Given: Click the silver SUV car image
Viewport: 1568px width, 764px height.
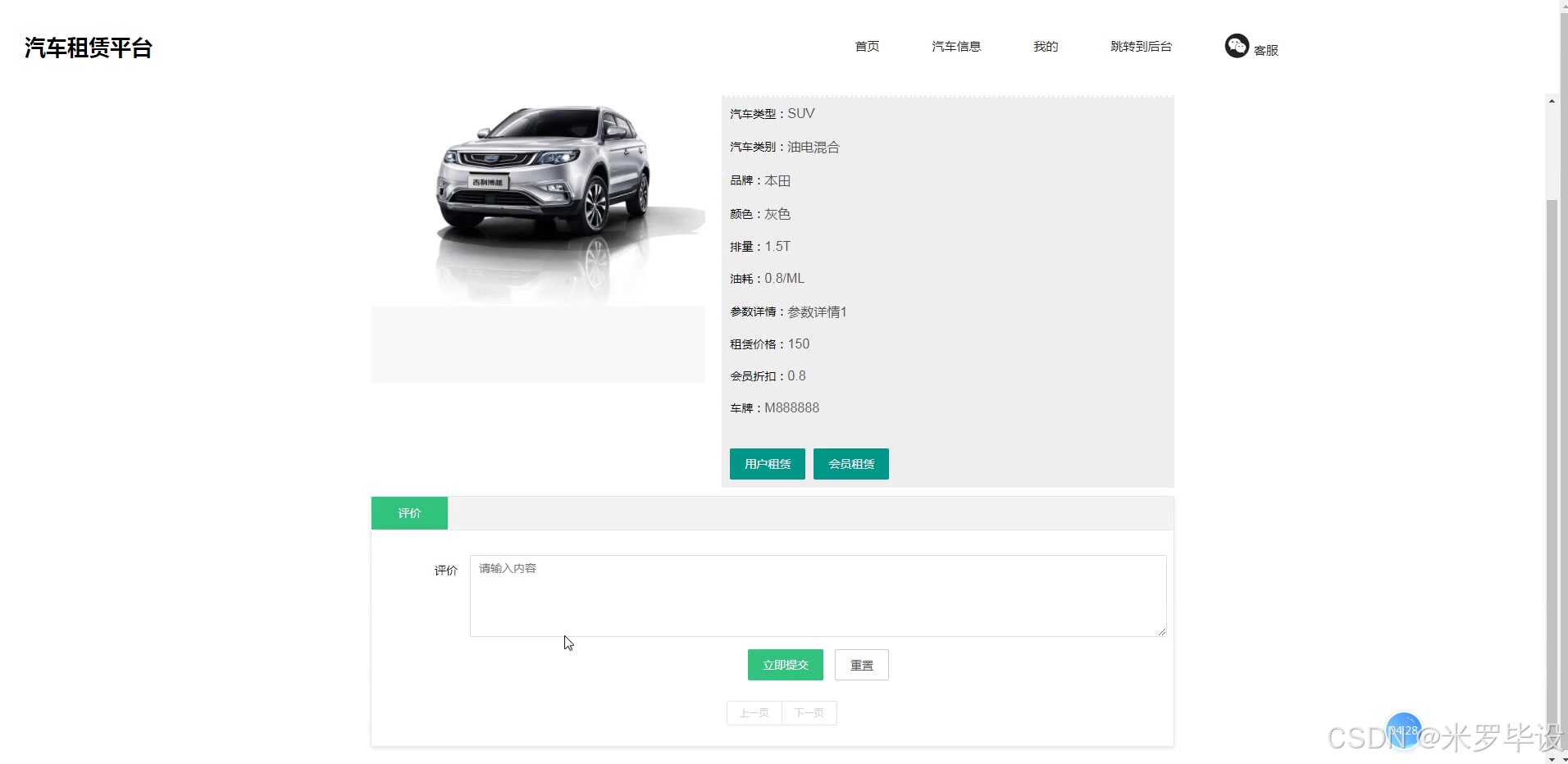Looking at the screenshot, I should tap(538, 201).
